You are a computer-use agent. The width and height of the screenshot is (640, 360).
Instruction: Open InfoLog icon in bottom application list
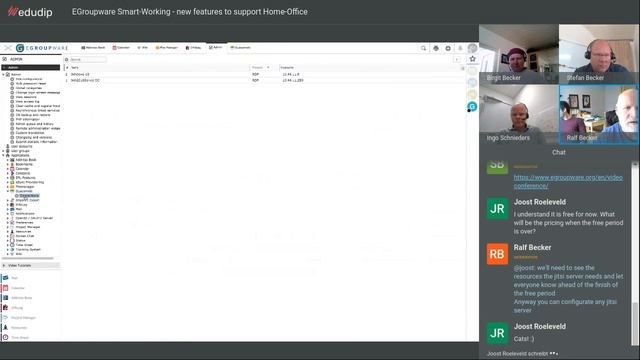pos(6,307)
